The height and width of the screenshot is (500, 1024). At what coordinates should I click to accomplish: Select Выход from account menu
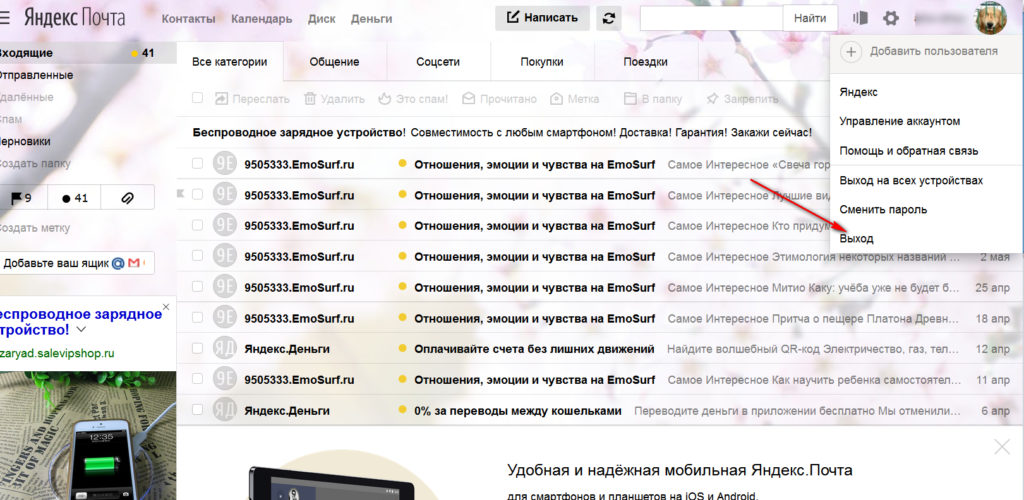[x=856, y=239]
